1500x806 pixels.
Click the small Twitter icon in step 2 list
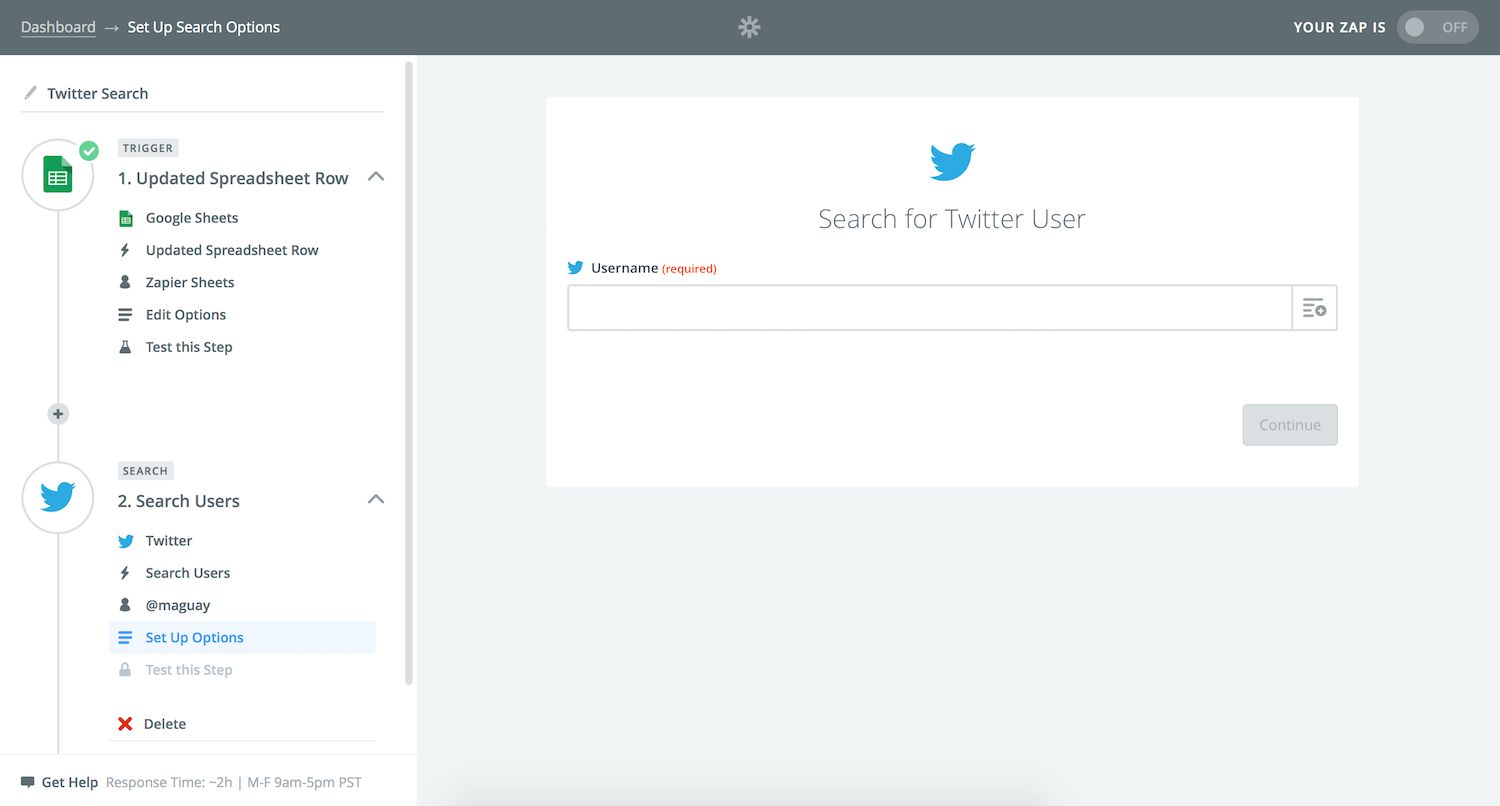(125, 541)
